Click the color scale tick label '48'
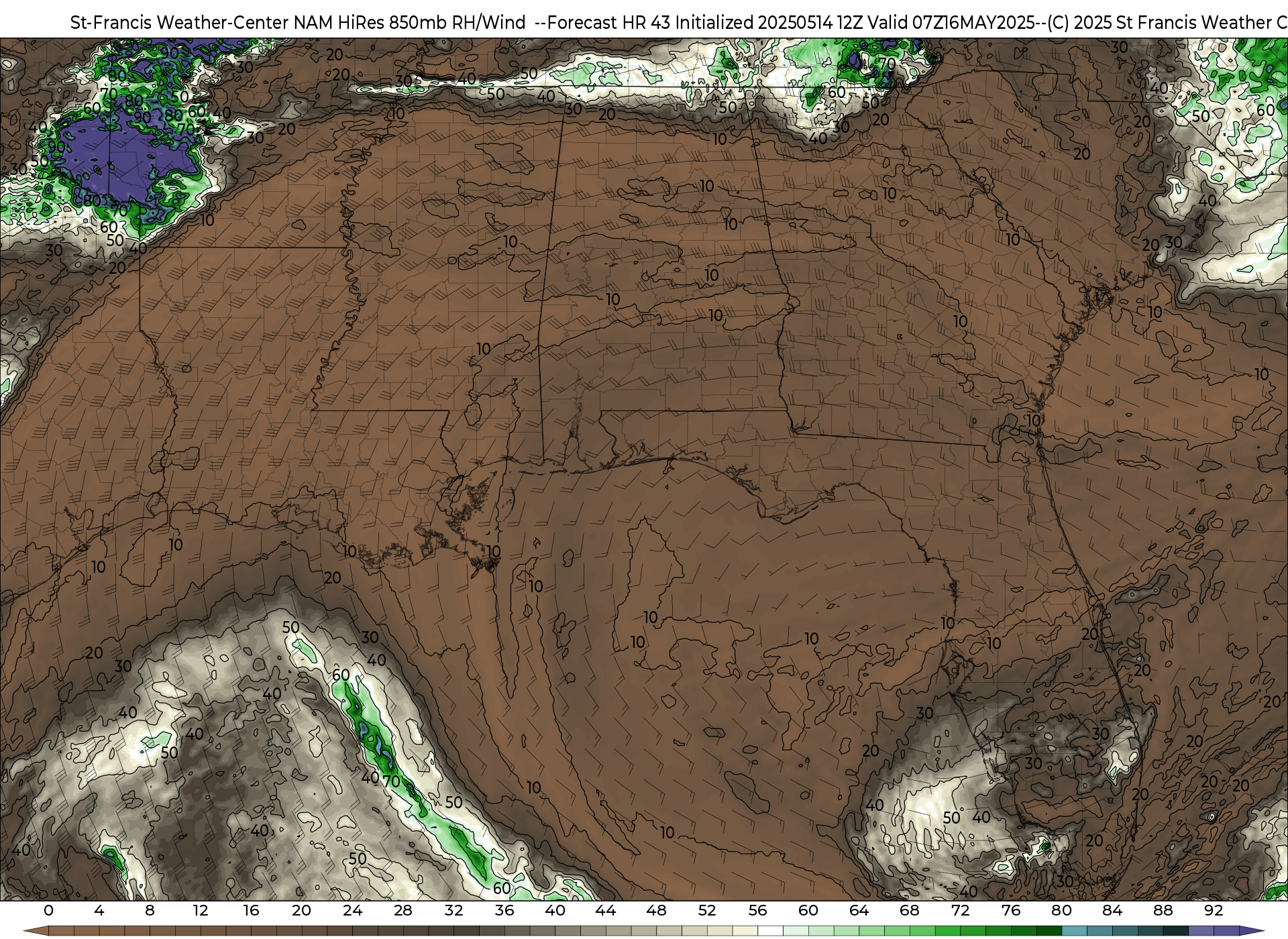1288x939 pixels. [x=656, y=910]
